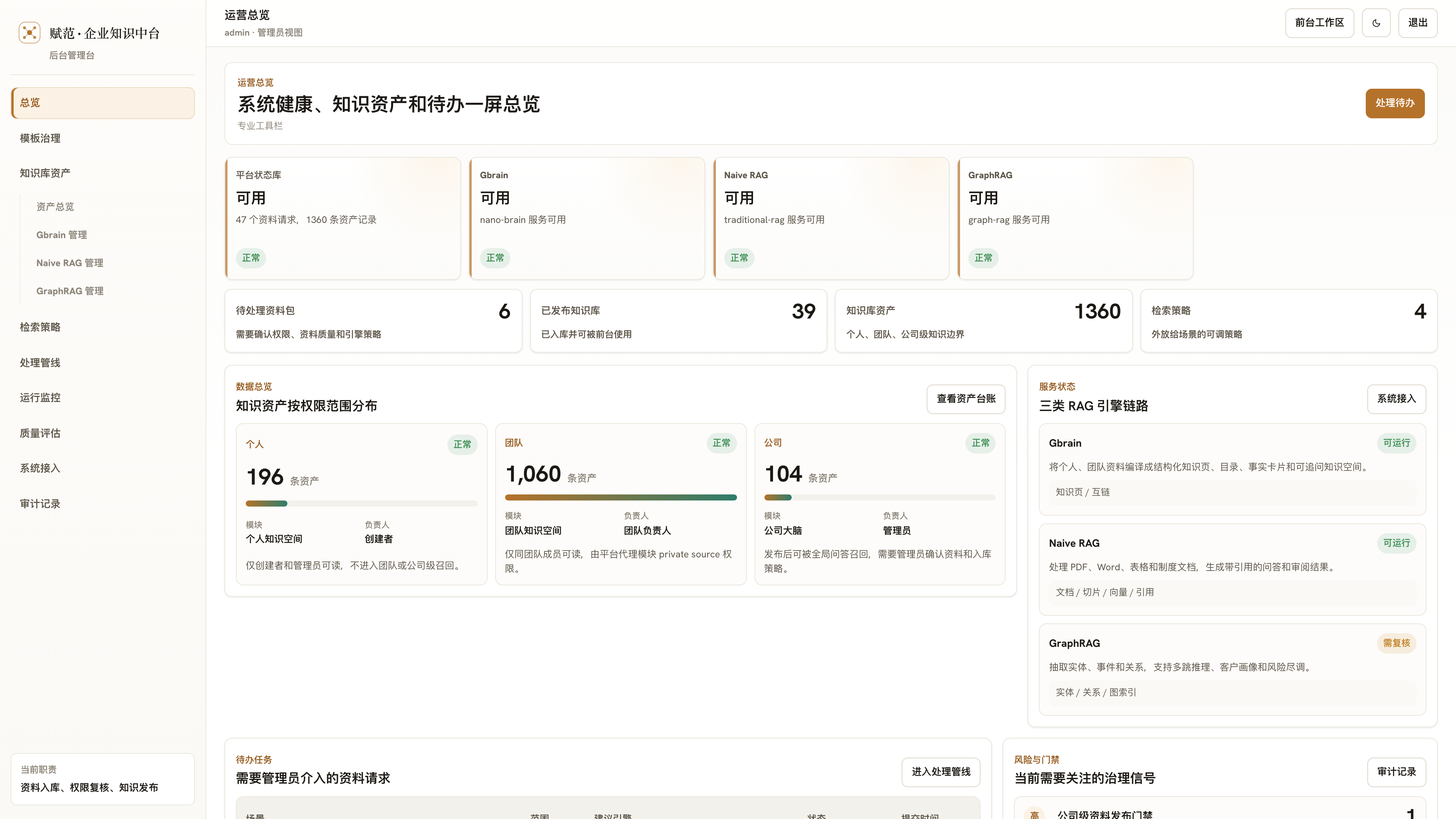The height and width of the screenshot is (819, 1456).
Task: Click 系统接入 button in 服务状态 panel
Action: coord(1396,399)
